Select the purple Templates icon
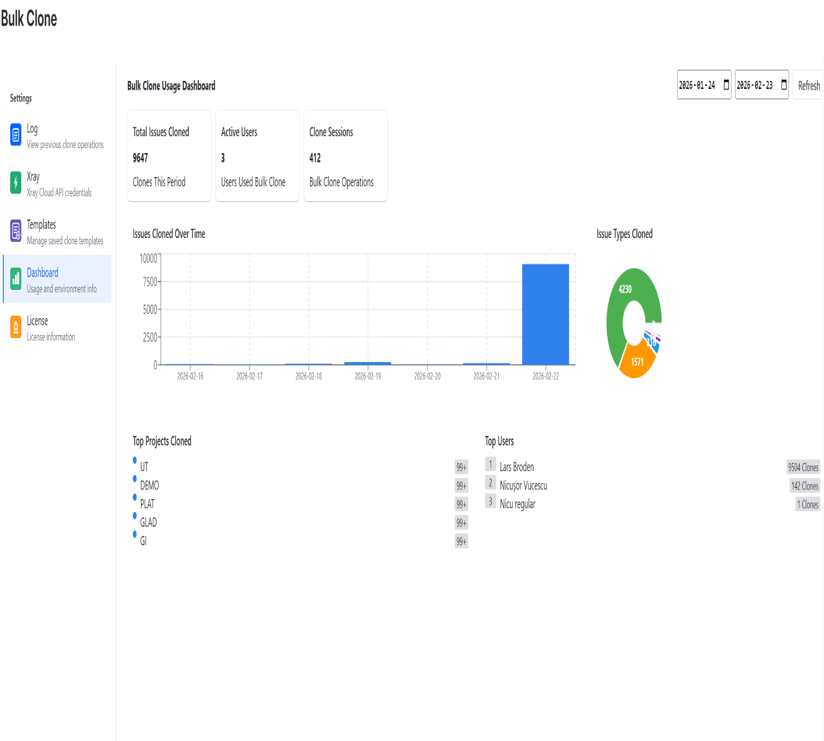Screen dimensions: 824x741 pos(16,231)
